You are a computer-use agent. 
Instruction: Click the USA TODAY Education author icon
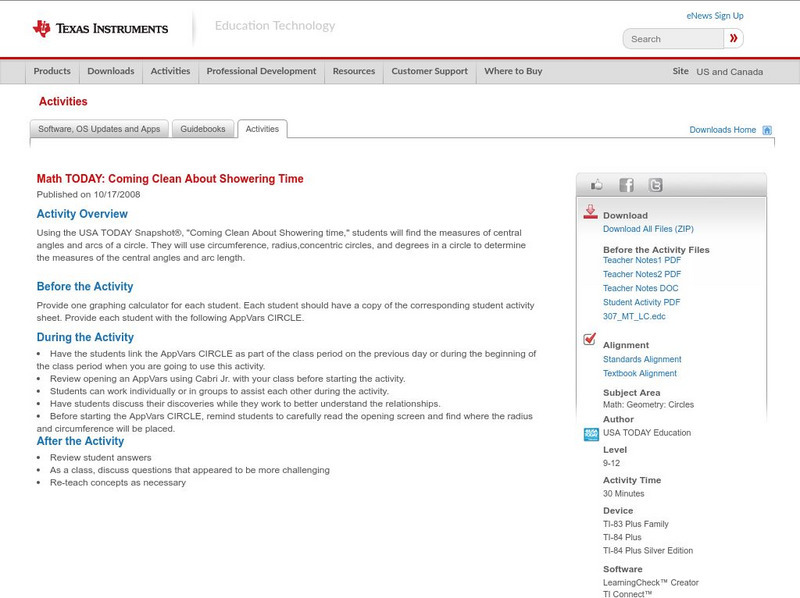coord(591,434)
